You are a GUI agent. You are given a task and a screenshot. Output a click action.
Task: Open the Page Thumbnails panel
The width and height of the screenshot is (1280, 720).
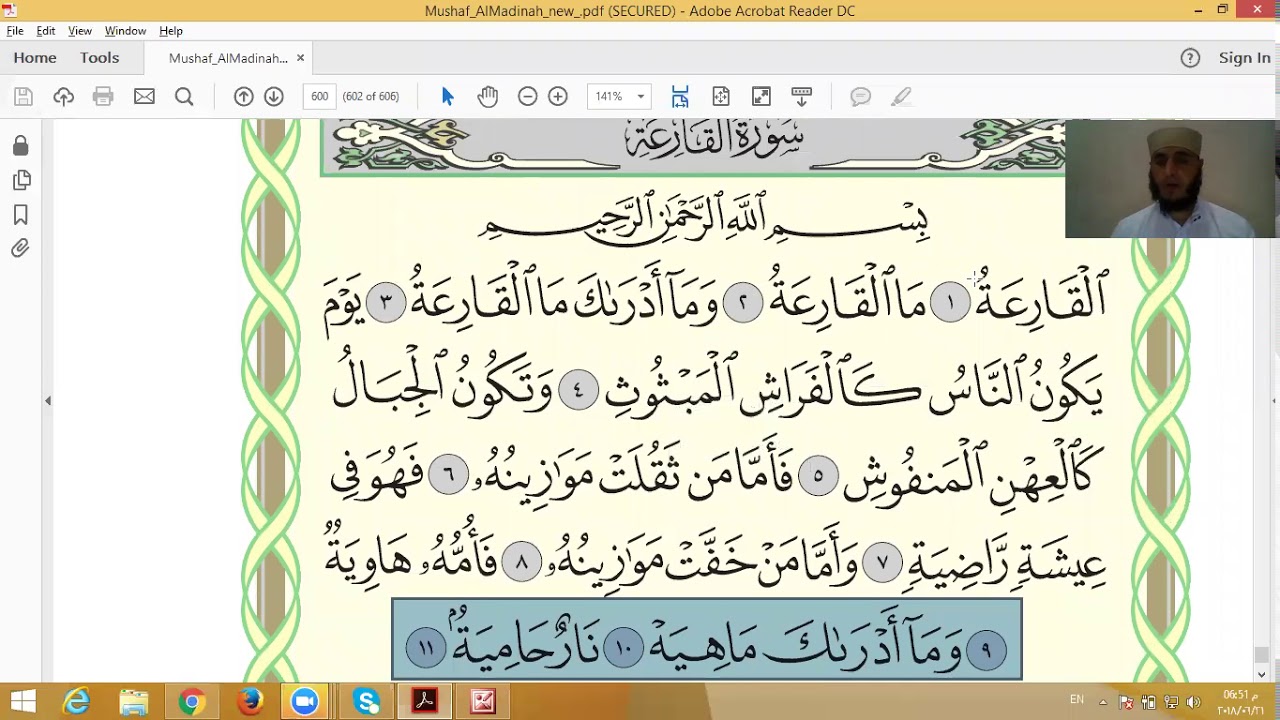click(20, 180)
